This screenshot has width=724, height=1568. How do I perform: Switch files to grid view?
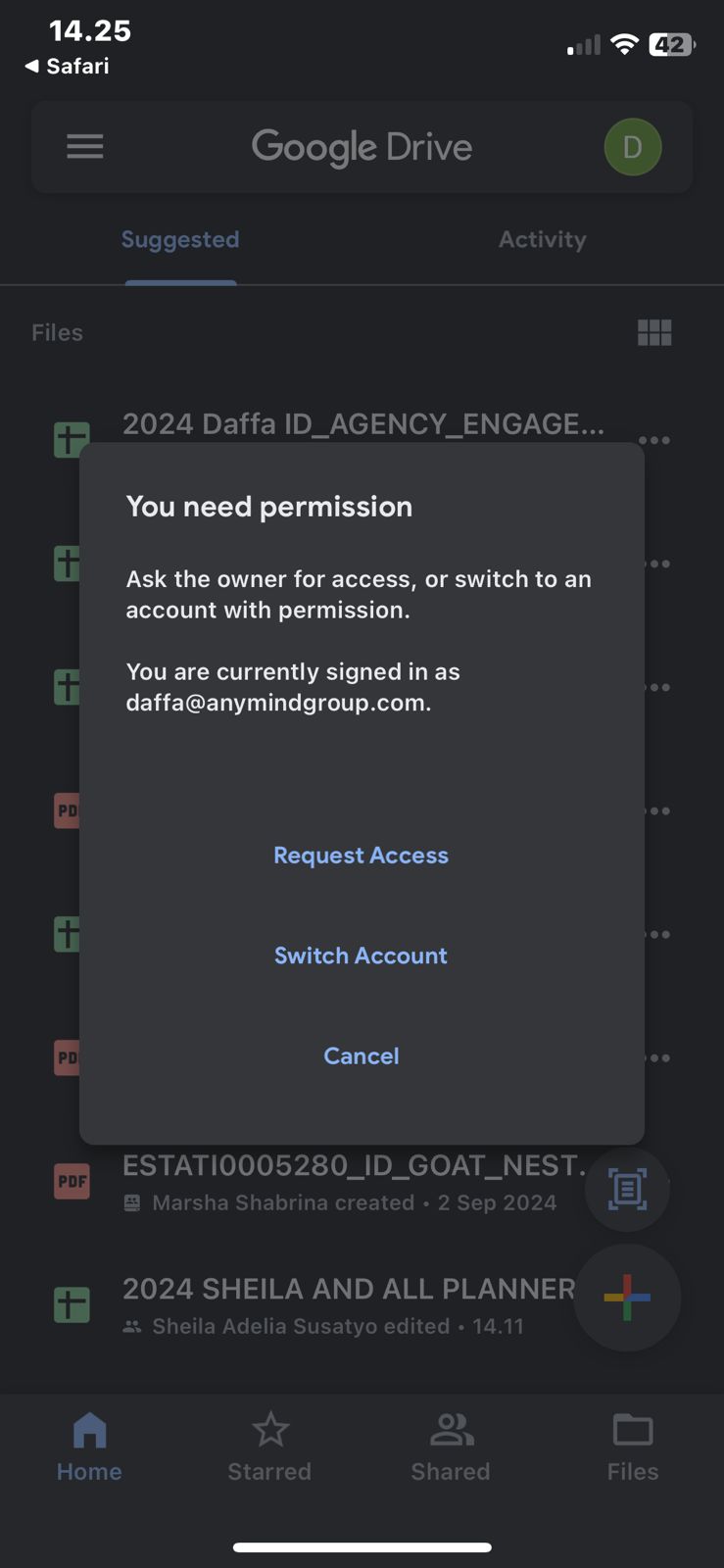(x=654, y=333)
